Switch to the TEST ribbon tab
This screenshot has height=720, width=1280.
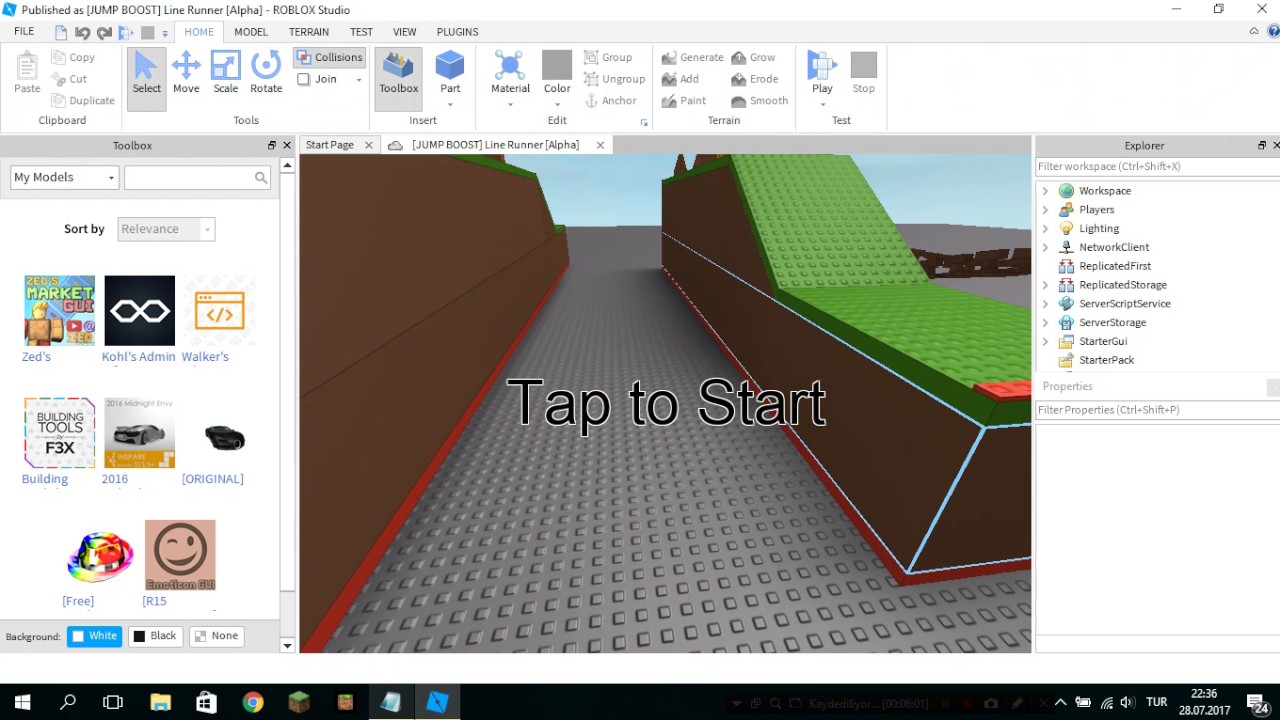pos(361,32)
